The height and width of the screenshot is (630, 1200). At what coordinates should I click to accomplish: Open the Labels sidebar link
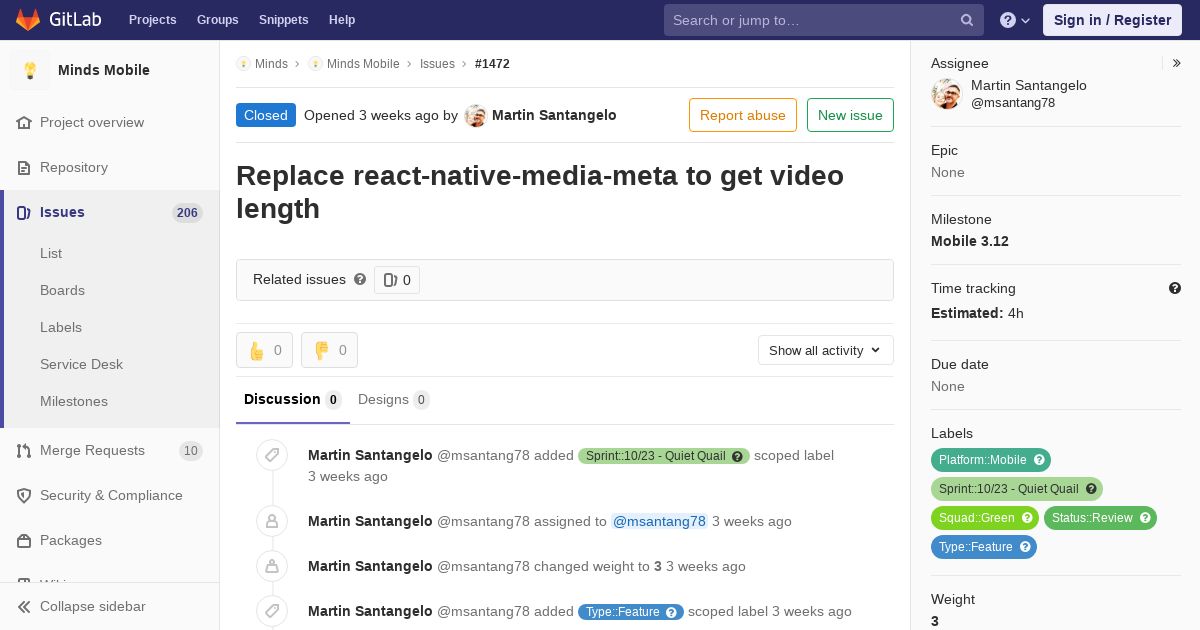click(x=61, y=328)
